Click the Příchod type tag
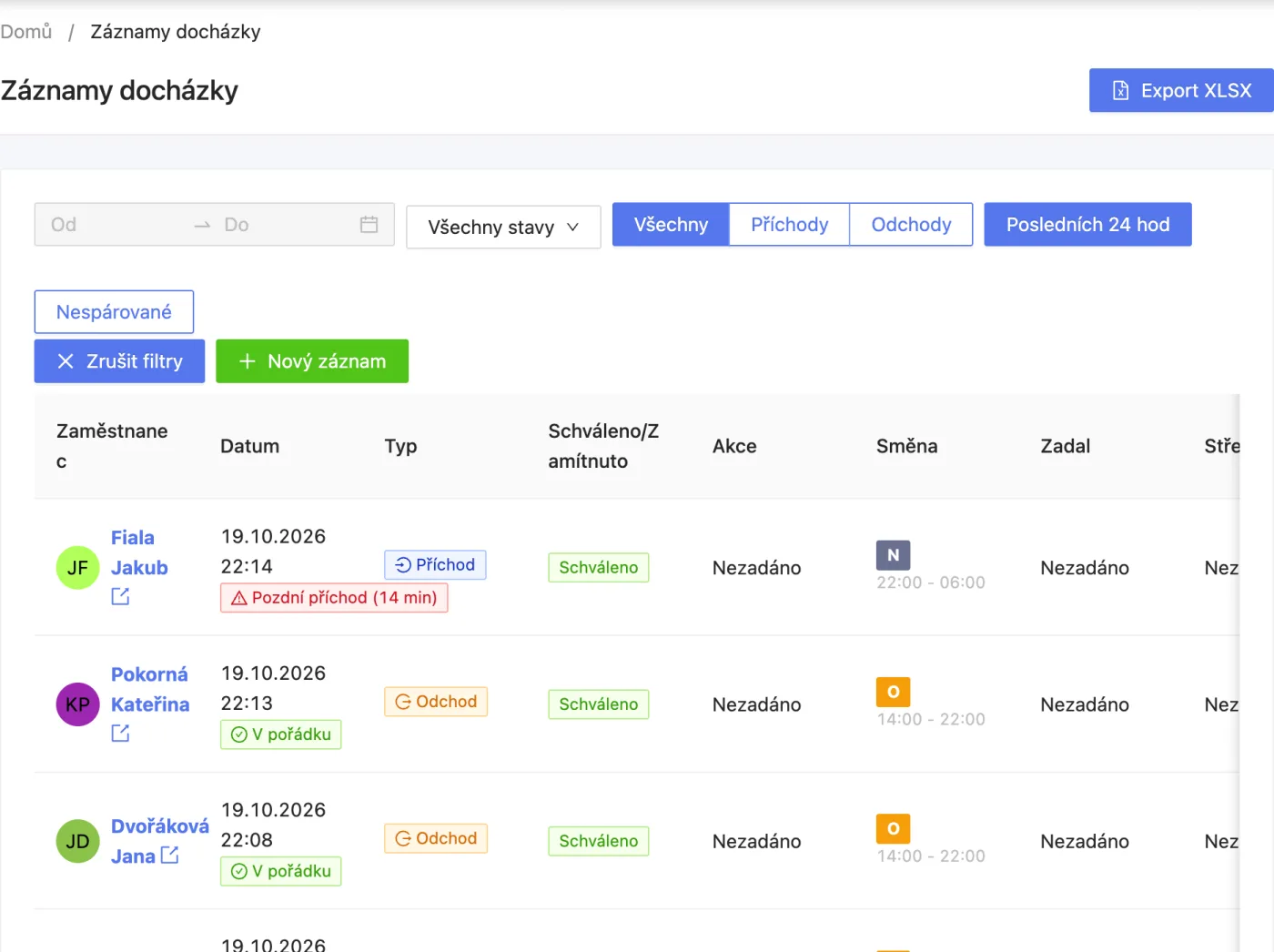 click(x=435, y=565)
